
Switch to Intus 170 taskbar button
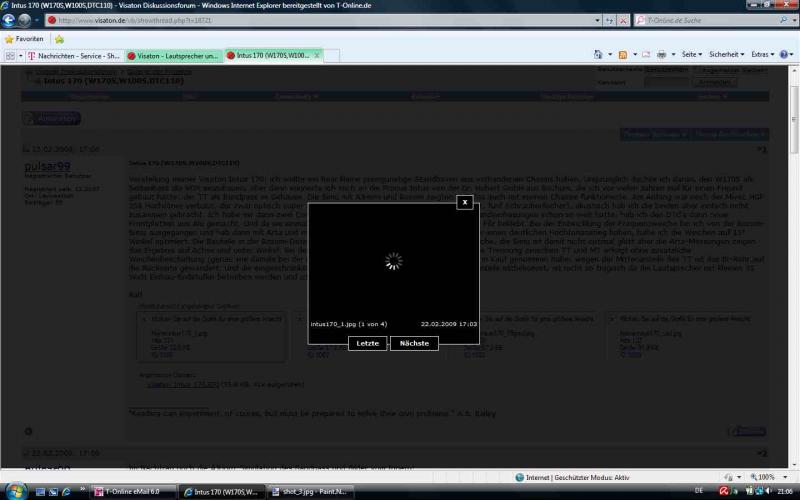click(x=223, y=492)
